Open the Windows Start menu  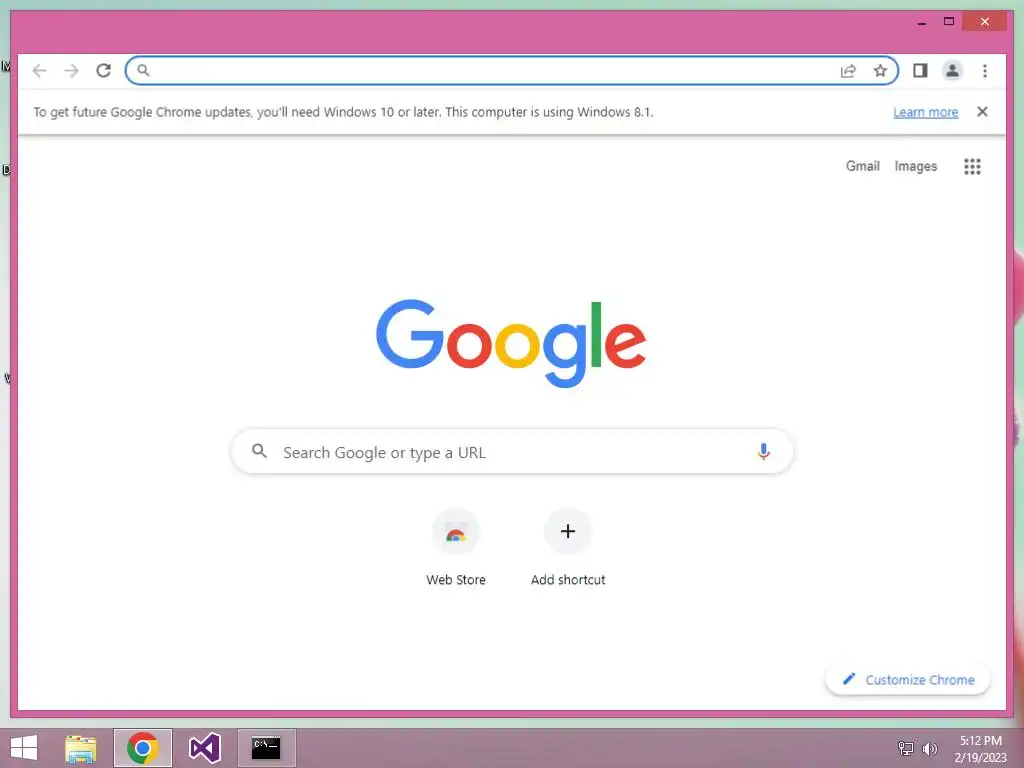click(x=24, y=748)
